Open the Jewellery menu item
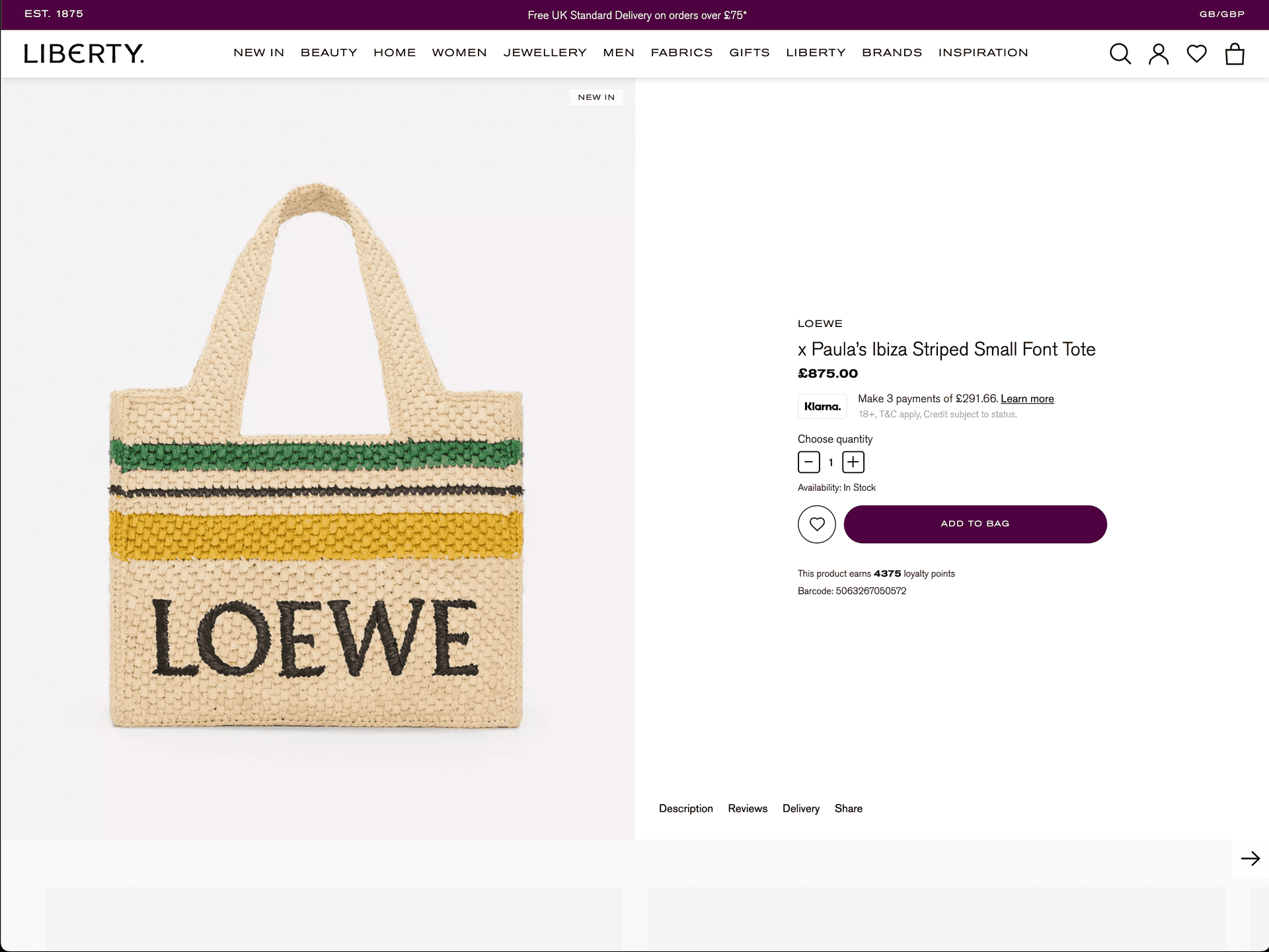 545,53
